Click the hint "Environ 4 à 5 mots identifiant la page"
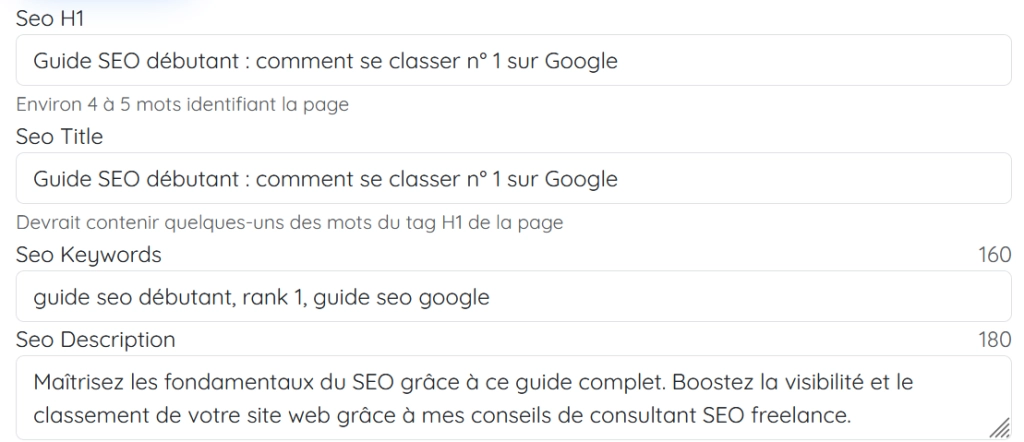This screenshot has height=442, width=1024. [182, 105]
